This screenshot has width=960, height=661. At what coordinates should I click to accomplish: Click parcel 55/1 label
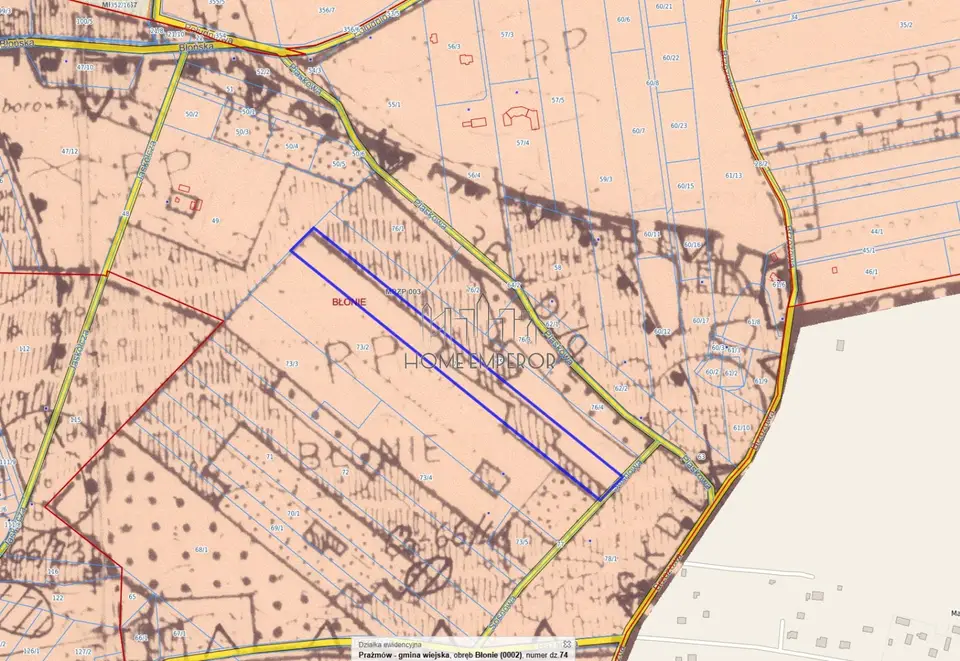pos(394,105)
